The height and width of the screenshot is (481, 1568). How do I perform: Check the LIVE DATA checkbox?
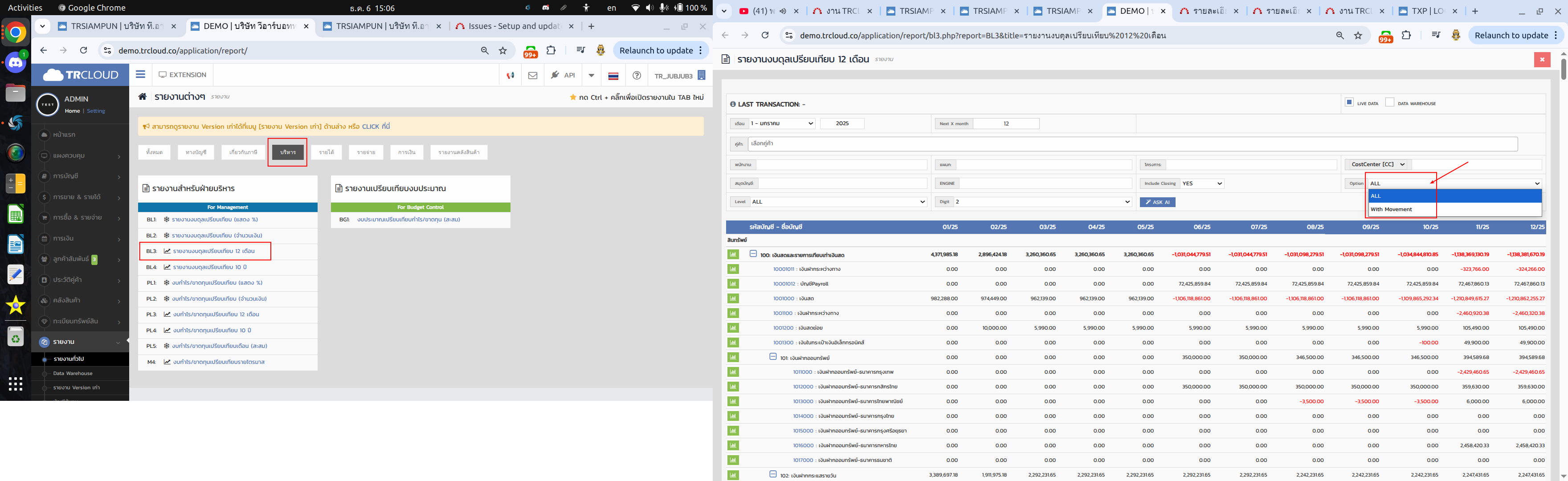(x=1349, y=102)
